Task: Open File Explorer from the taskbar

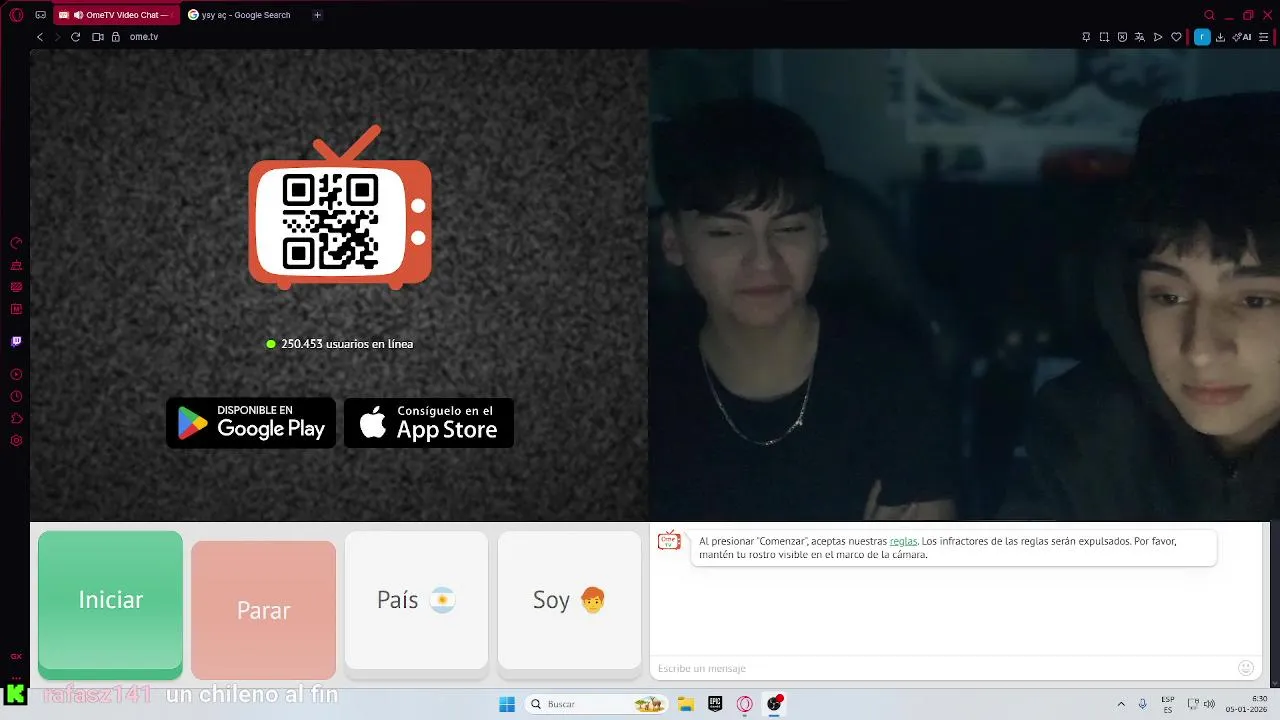Action: [686, 704]
